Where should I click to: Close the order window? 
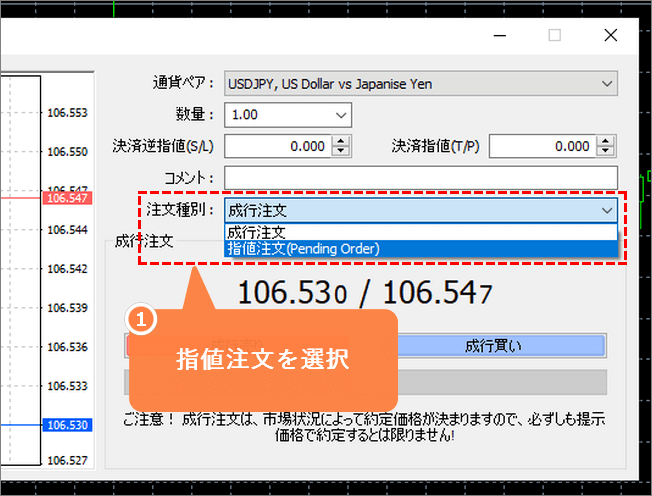(610, 36)
